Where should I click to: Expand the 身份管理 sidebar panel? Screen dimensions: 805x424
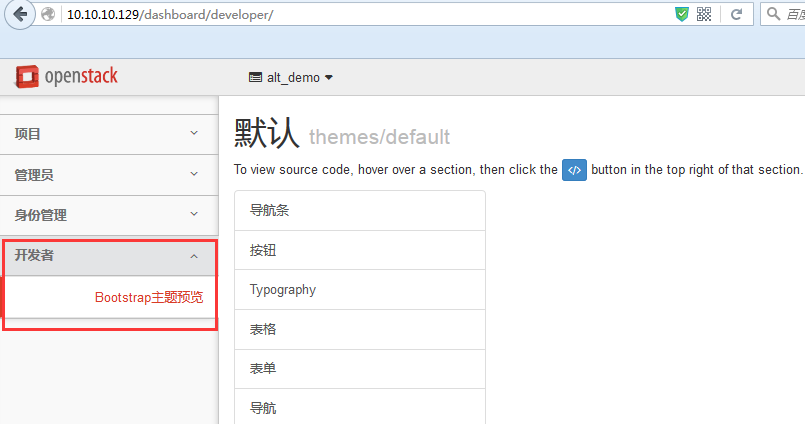pyautogui.click(x=109, y=215)
